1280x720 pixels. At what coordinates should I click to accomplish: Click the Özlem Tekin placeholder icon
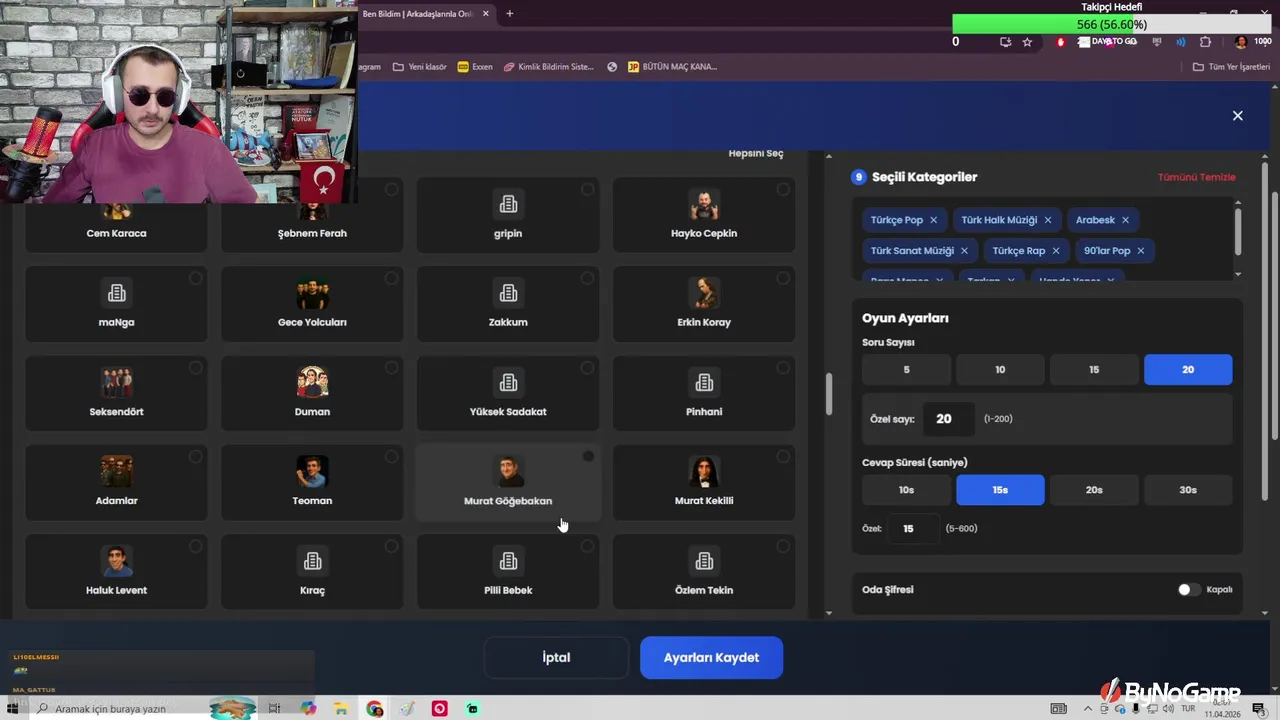704,561
